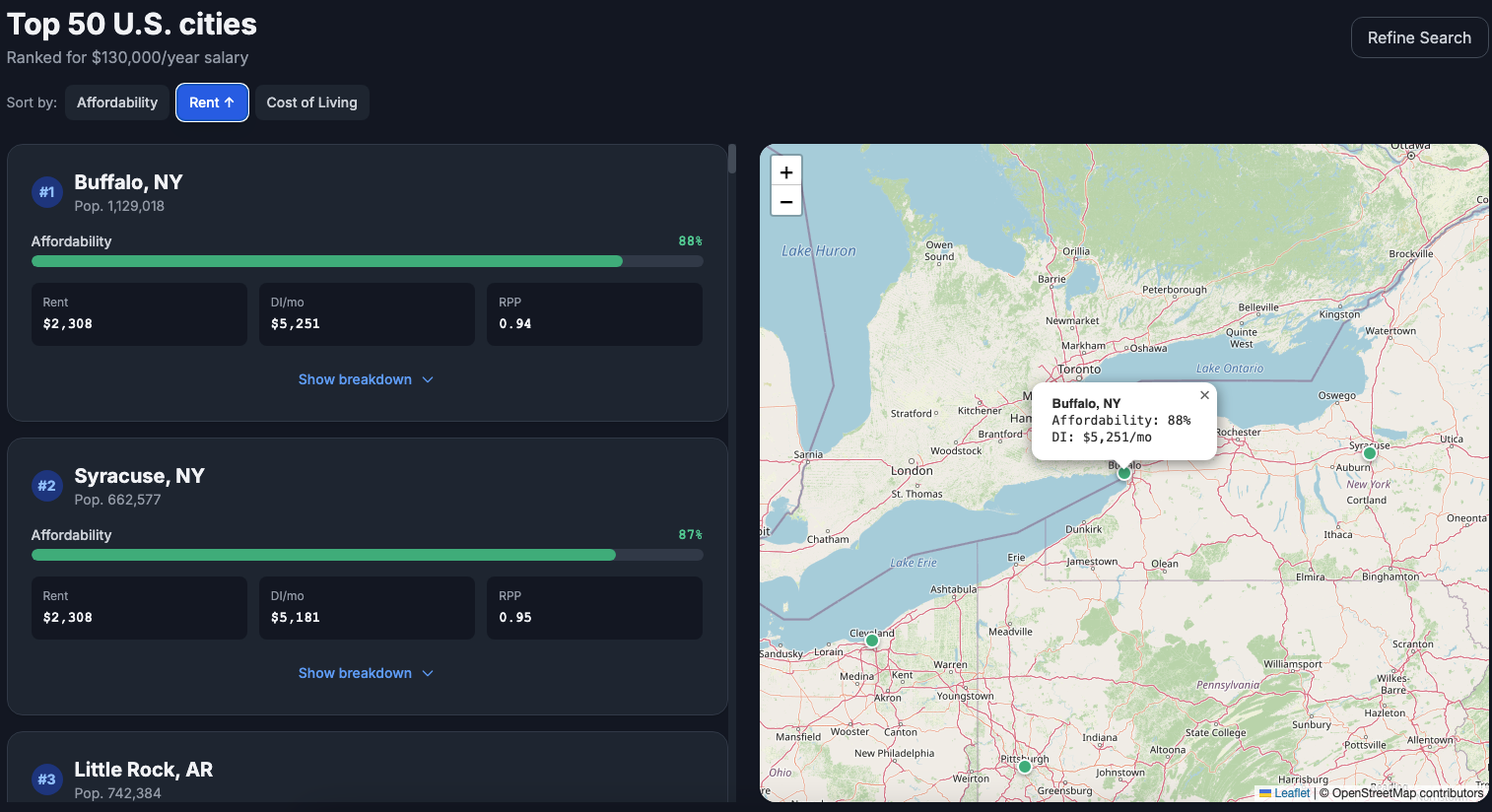Sort cities by Cost of Living

[311, 102]
